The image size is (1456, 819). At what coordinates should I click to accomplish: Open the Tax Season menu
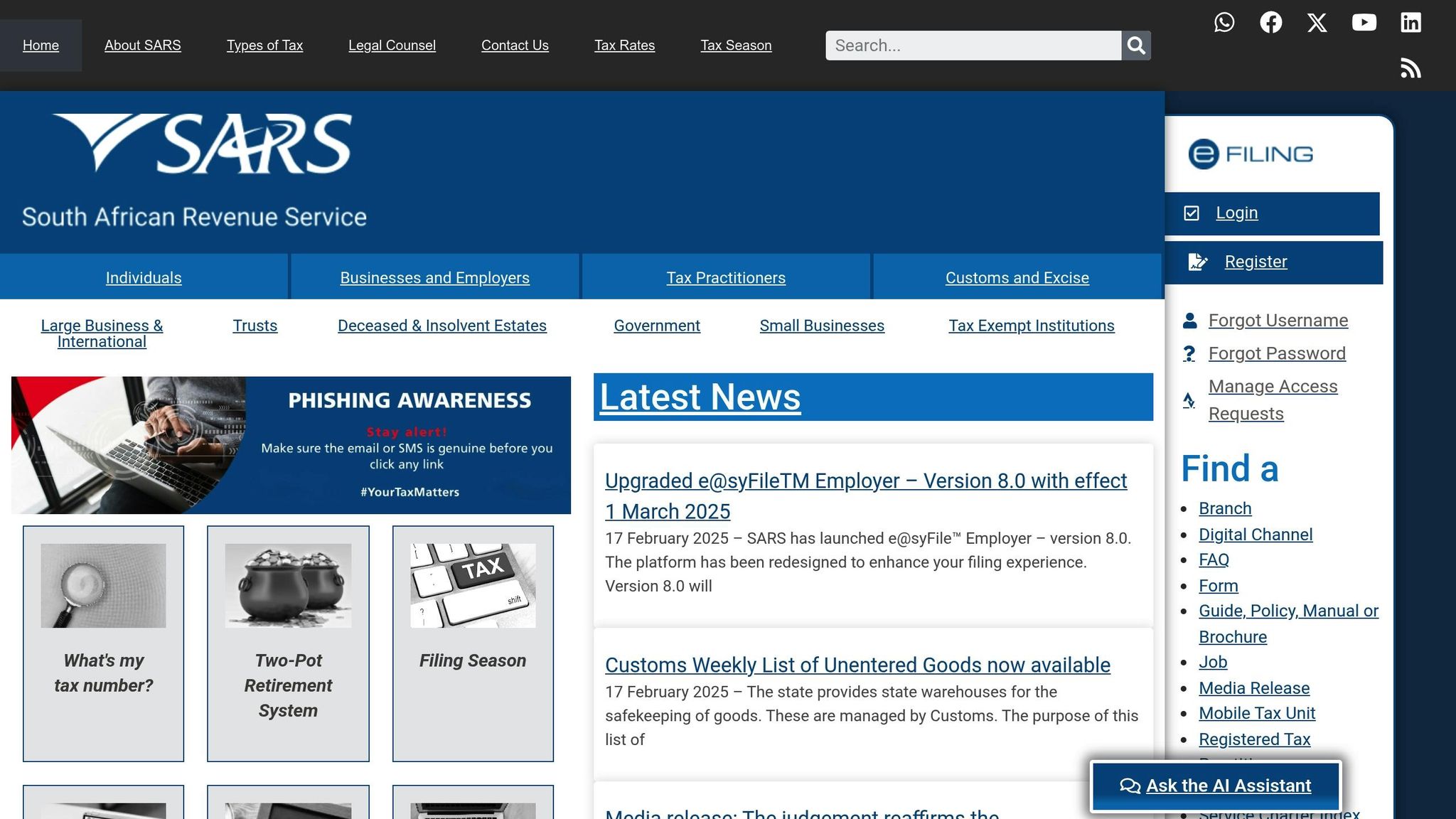click(x=736, y=45)
